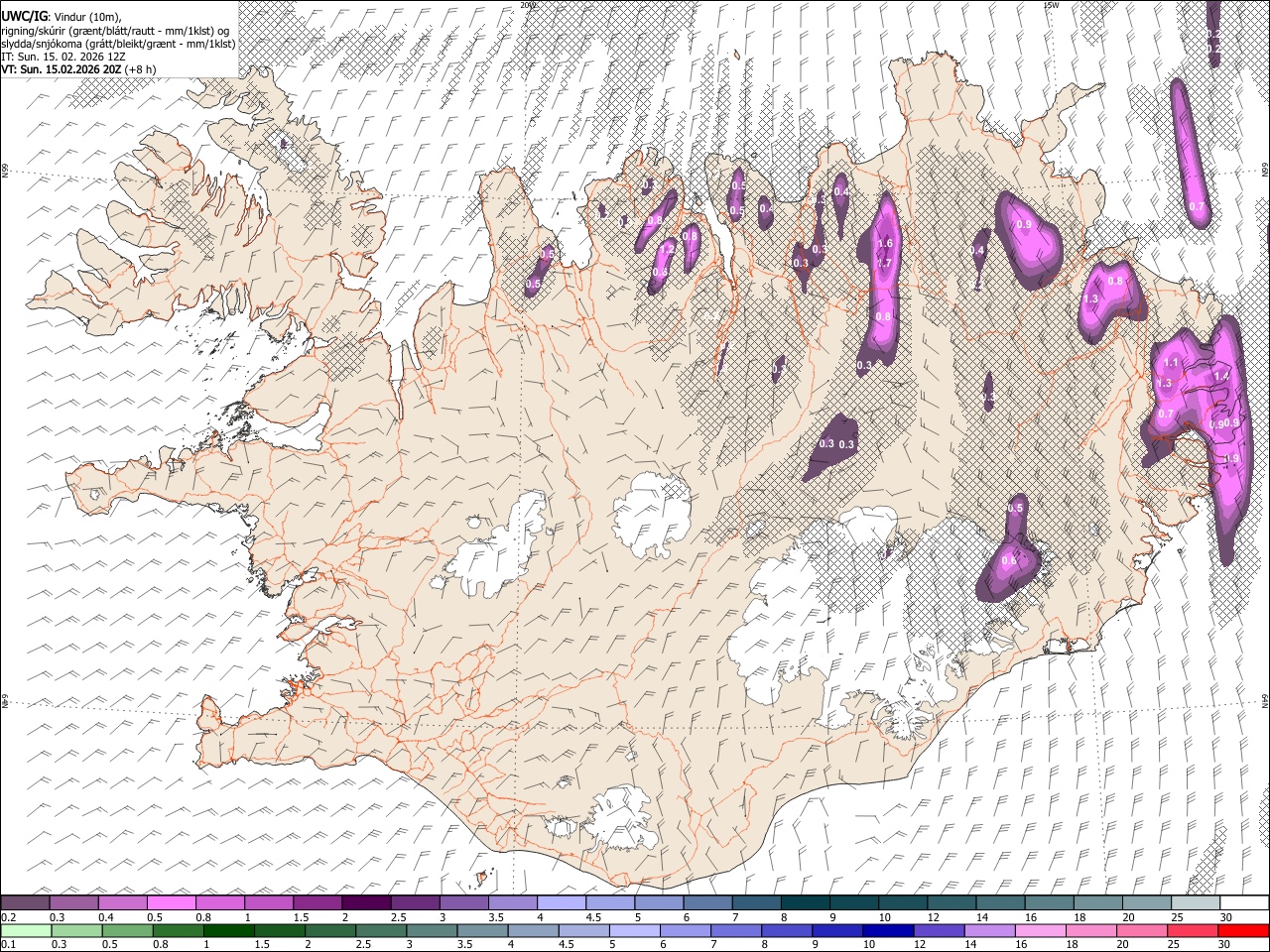1270x952 pixels.
Task: Click the bottom-row dark blue swatch between 10 and 12
Action: coord(888,930)
